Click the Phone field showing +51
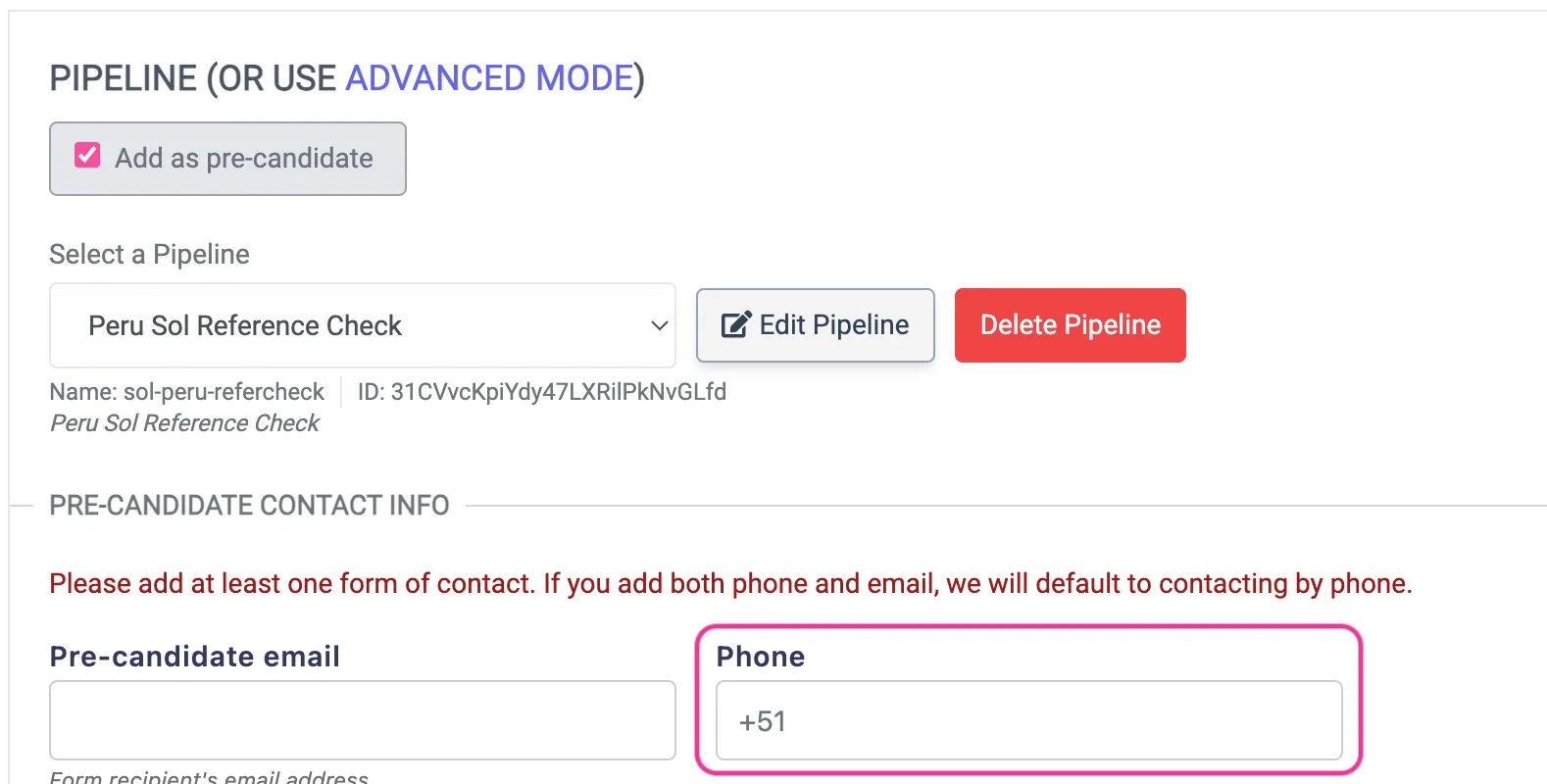Image resolution: width=1547 pixels, height=784 pixels. pyautogui.click(x=1028, y=720)
